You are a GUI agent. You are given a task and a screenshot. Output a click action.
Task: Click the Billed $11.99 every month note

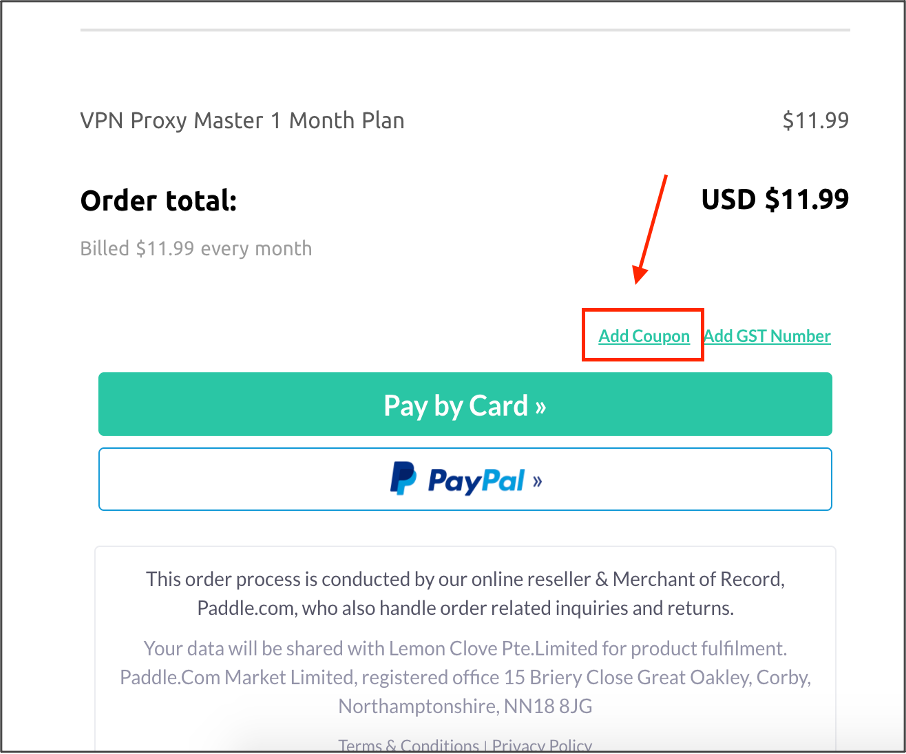click(x=196, y=248)
